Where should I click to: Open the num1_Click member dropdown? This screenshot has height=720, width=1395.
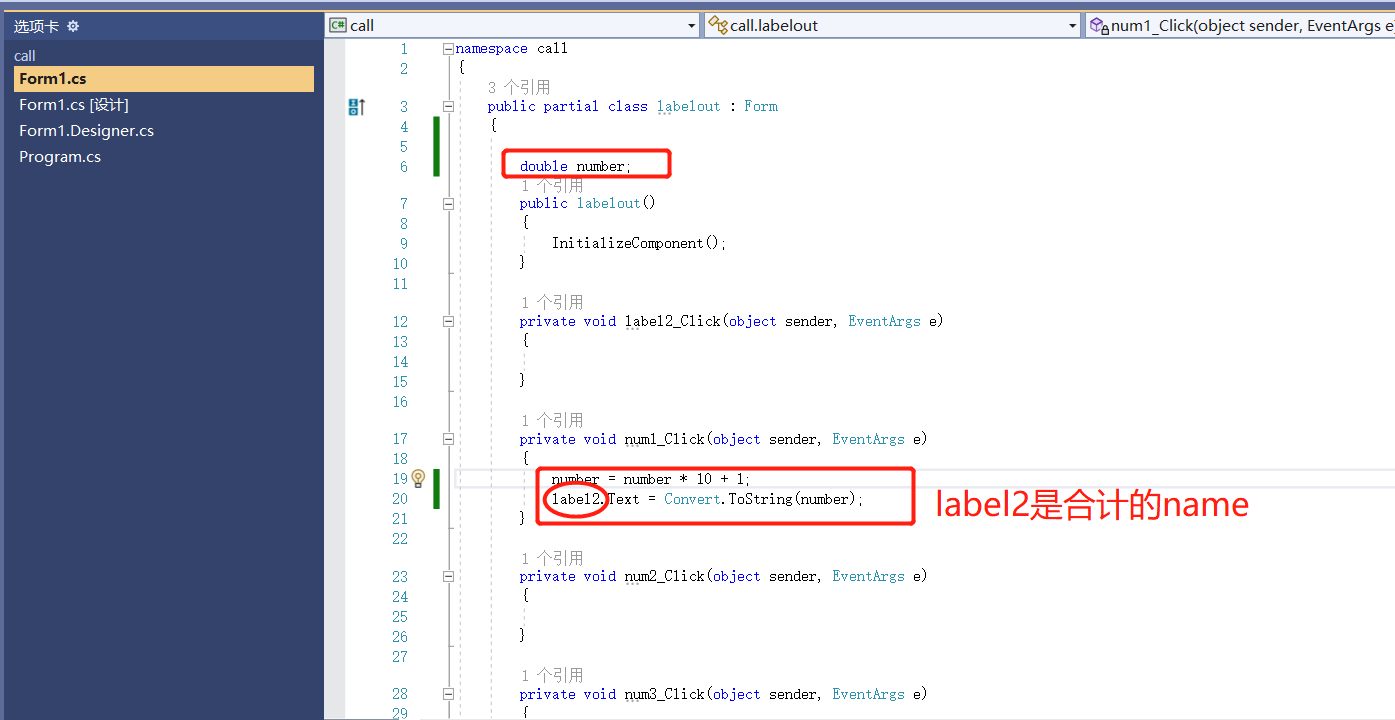click(1240, 26)
